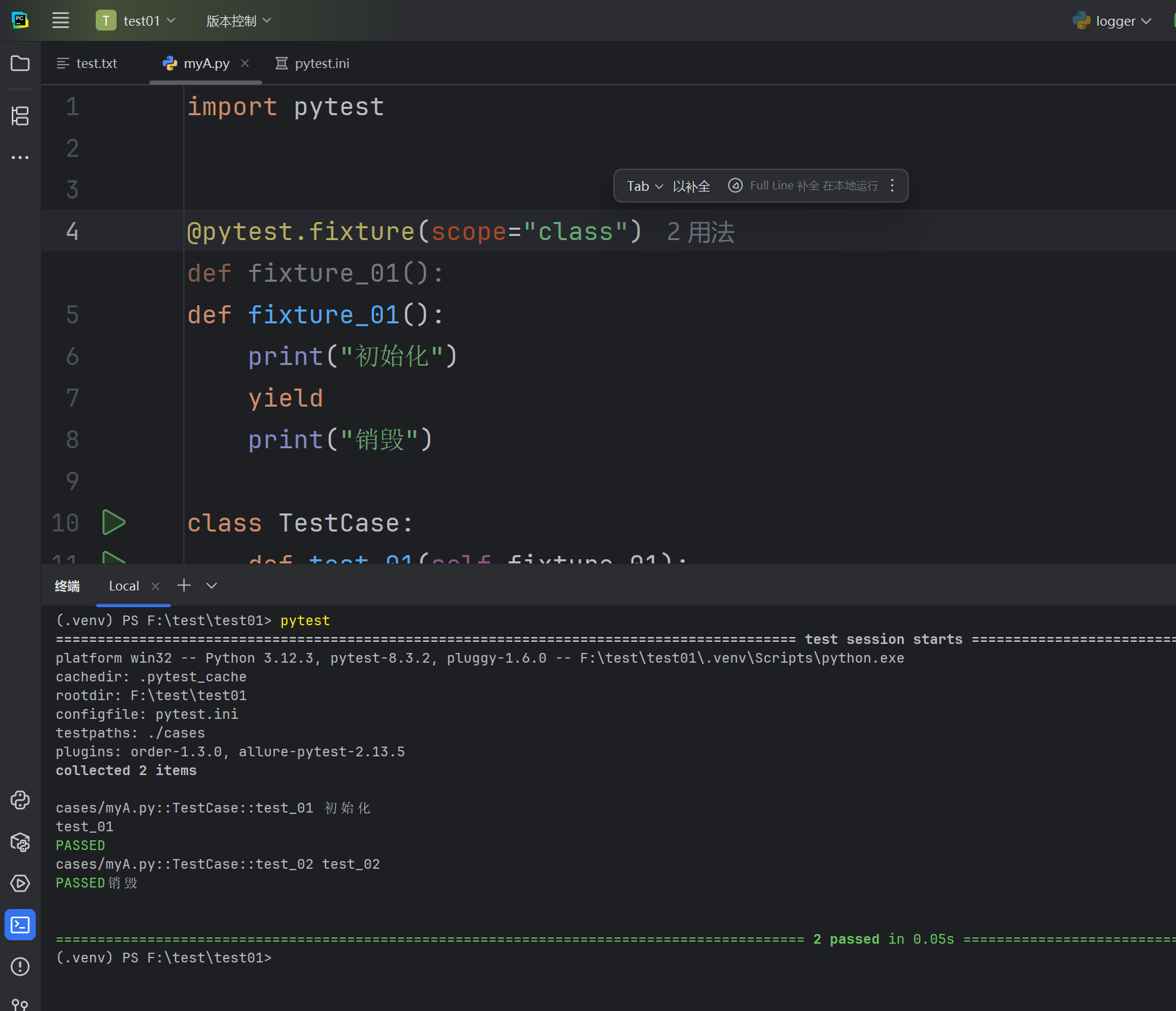Click 'plugins: order-1.3.0' terminal line

[230, 751]
